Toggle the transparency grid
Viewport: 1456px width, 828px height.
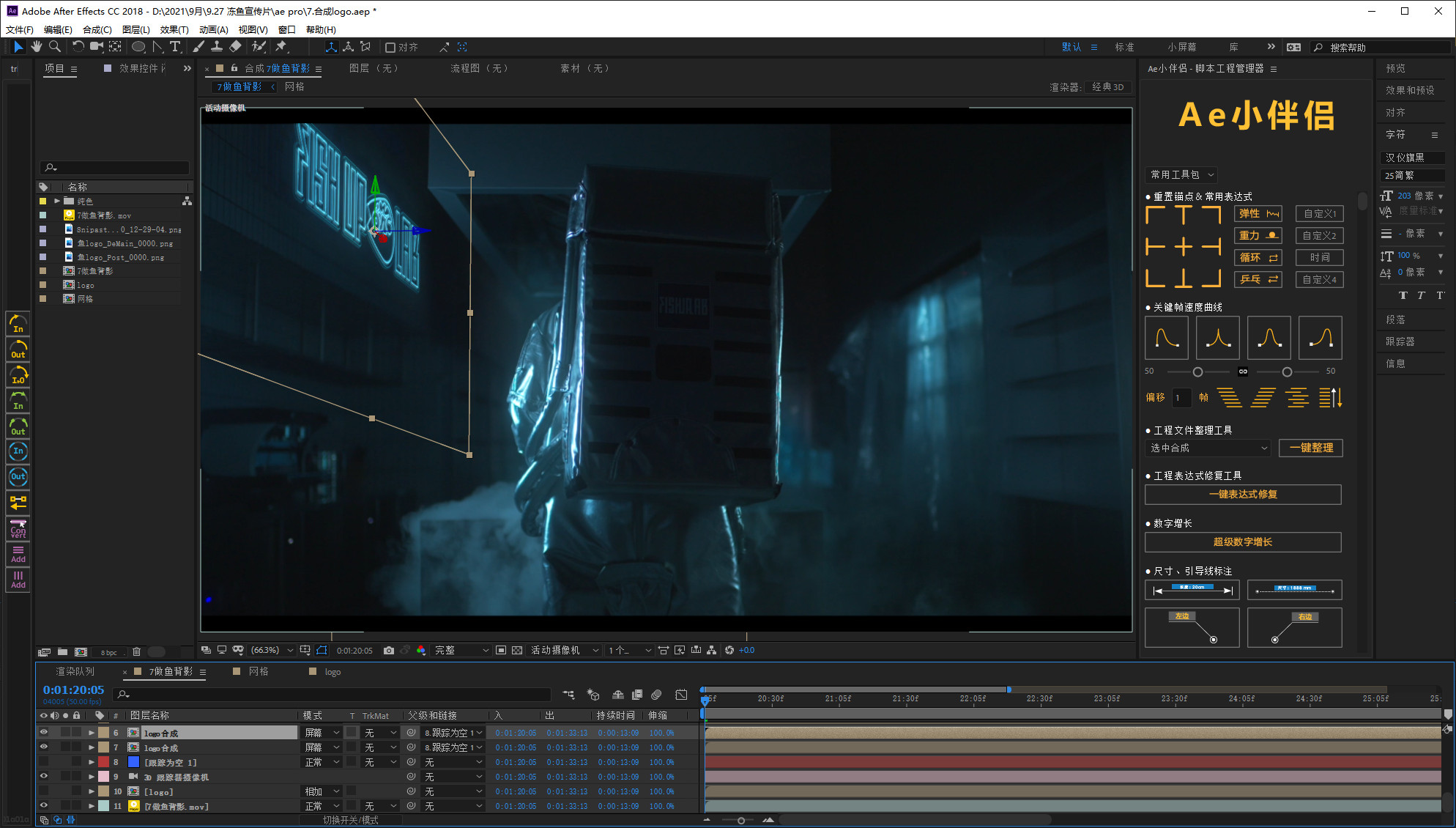coord(517,651)
